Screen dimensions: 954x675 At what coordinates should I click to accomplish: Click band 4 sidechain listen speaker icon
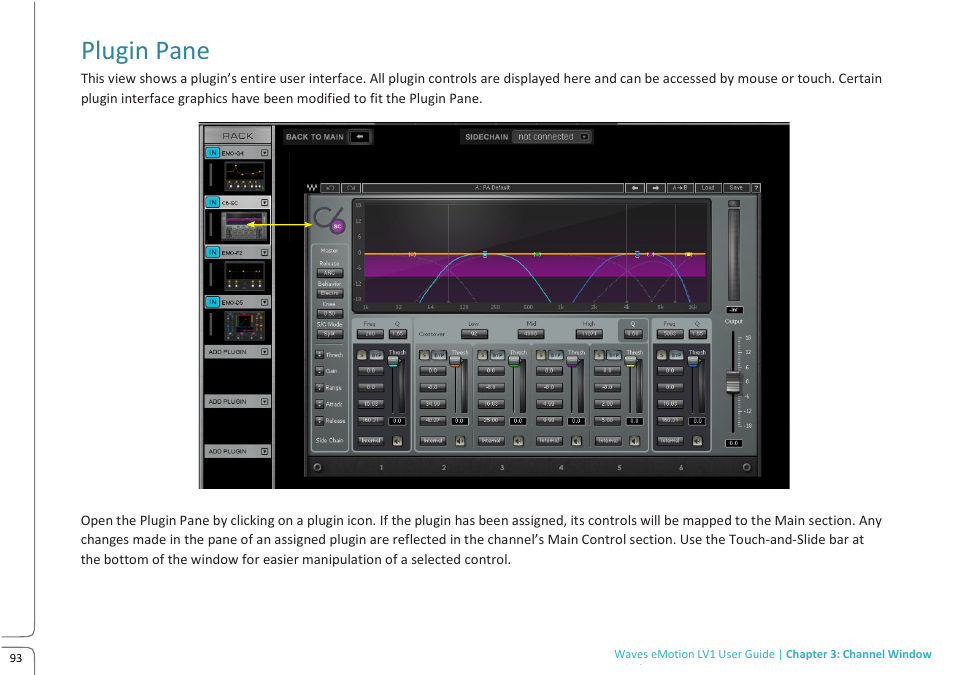pos(576,441)
